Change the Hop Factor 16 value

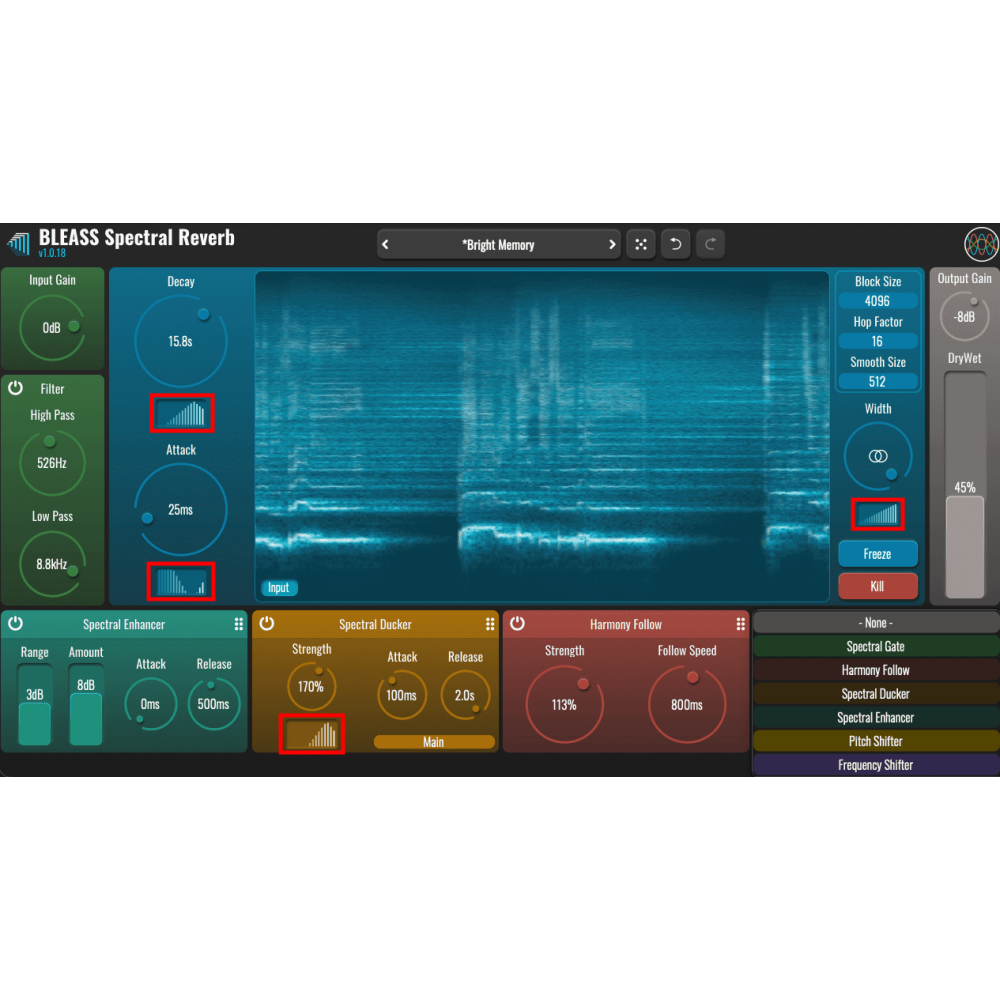coord(878,341)
